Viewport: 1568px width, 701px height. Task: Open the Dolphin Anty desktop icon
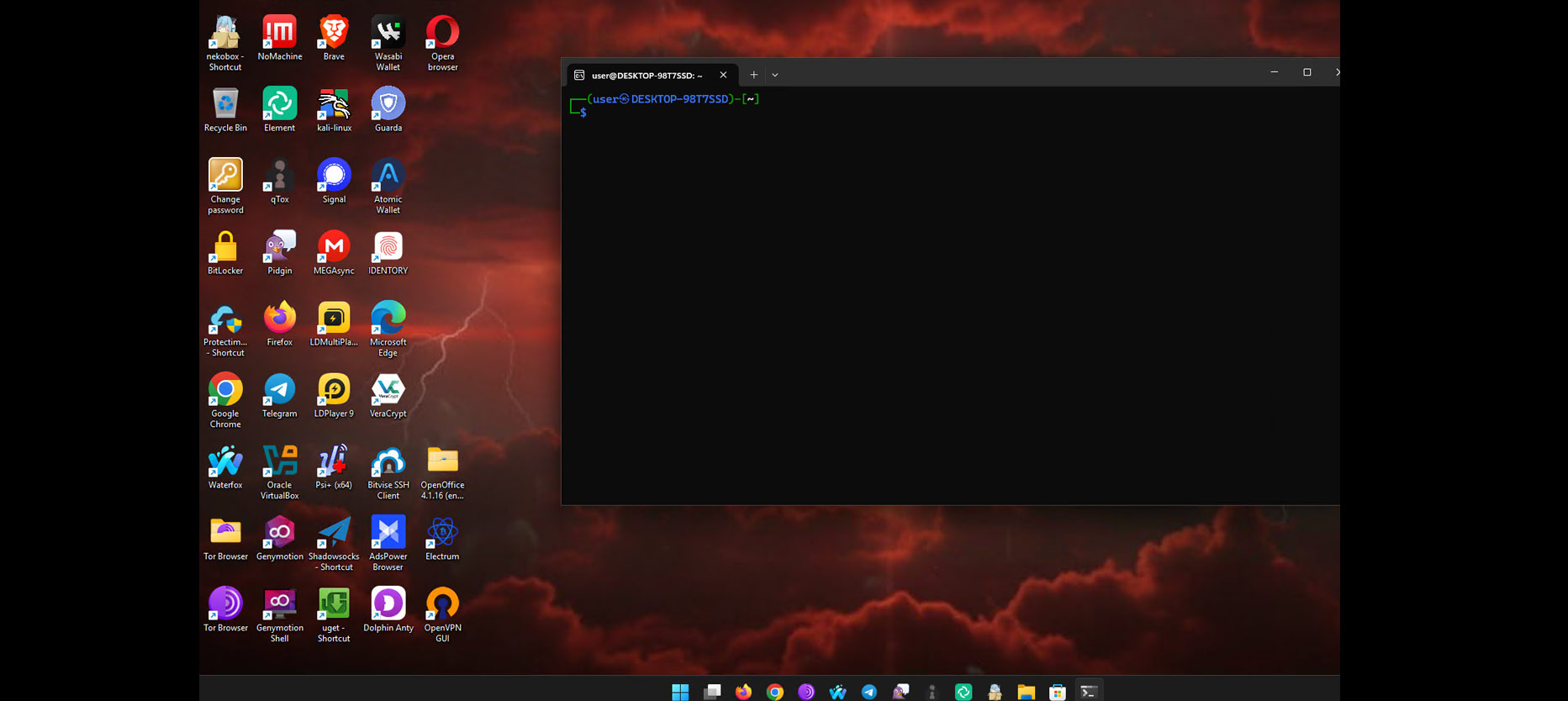tap(388, 610)
